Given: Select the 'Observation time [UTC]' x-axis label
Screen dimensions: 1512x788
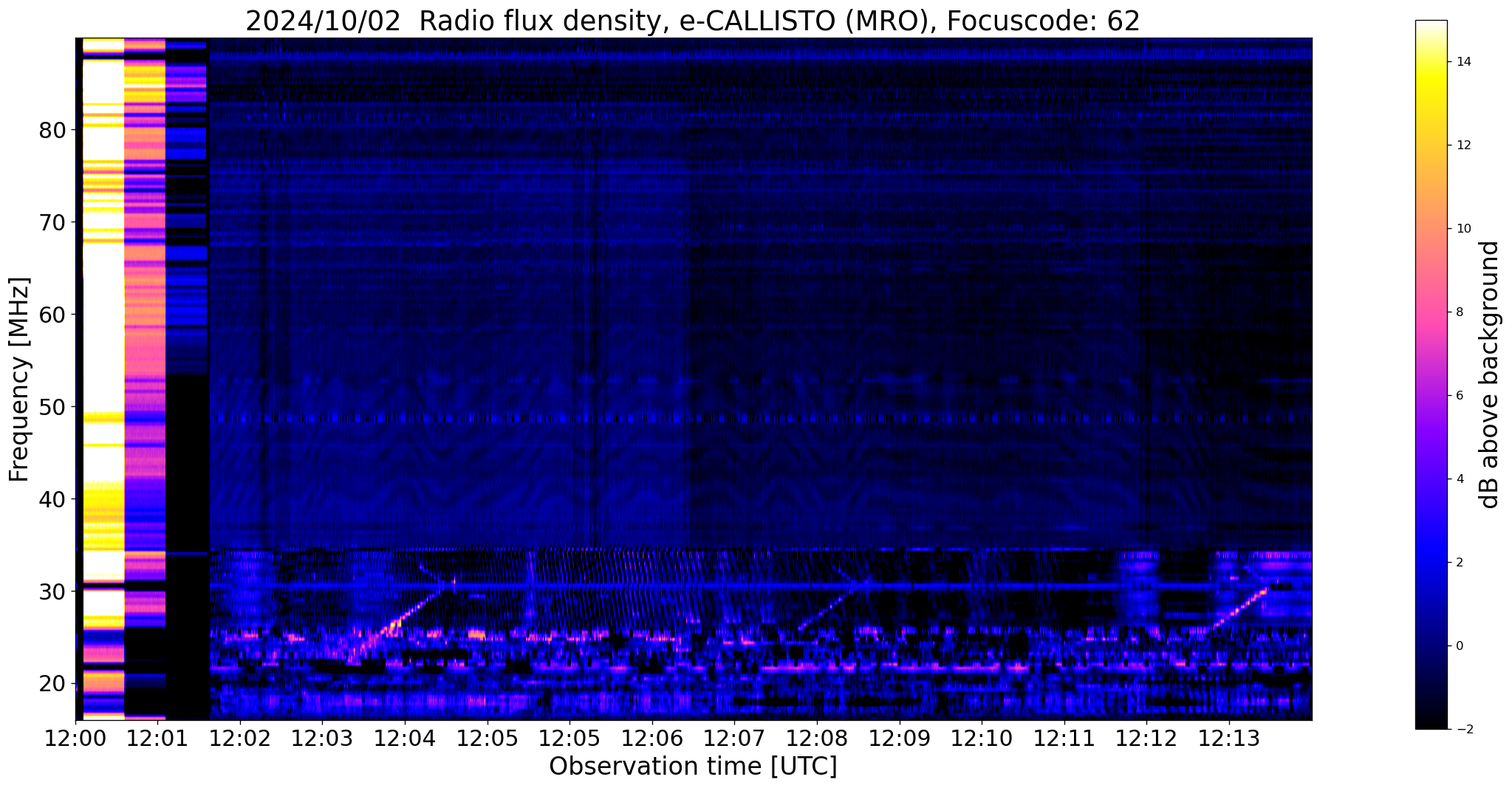Looking at the screenshot, I should (x=693, y=767).
